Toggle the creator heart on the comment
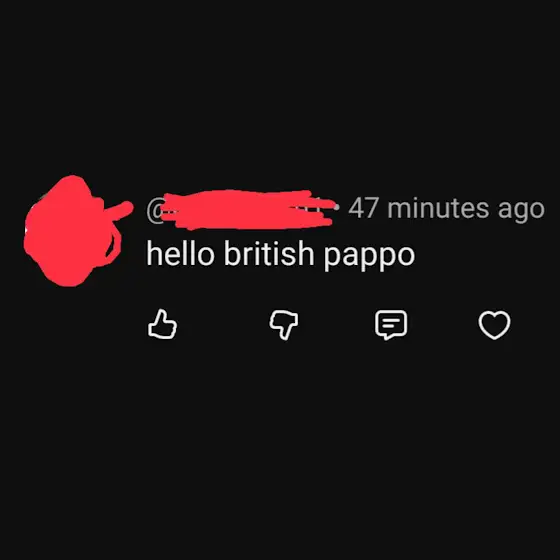 coord(495,325)
